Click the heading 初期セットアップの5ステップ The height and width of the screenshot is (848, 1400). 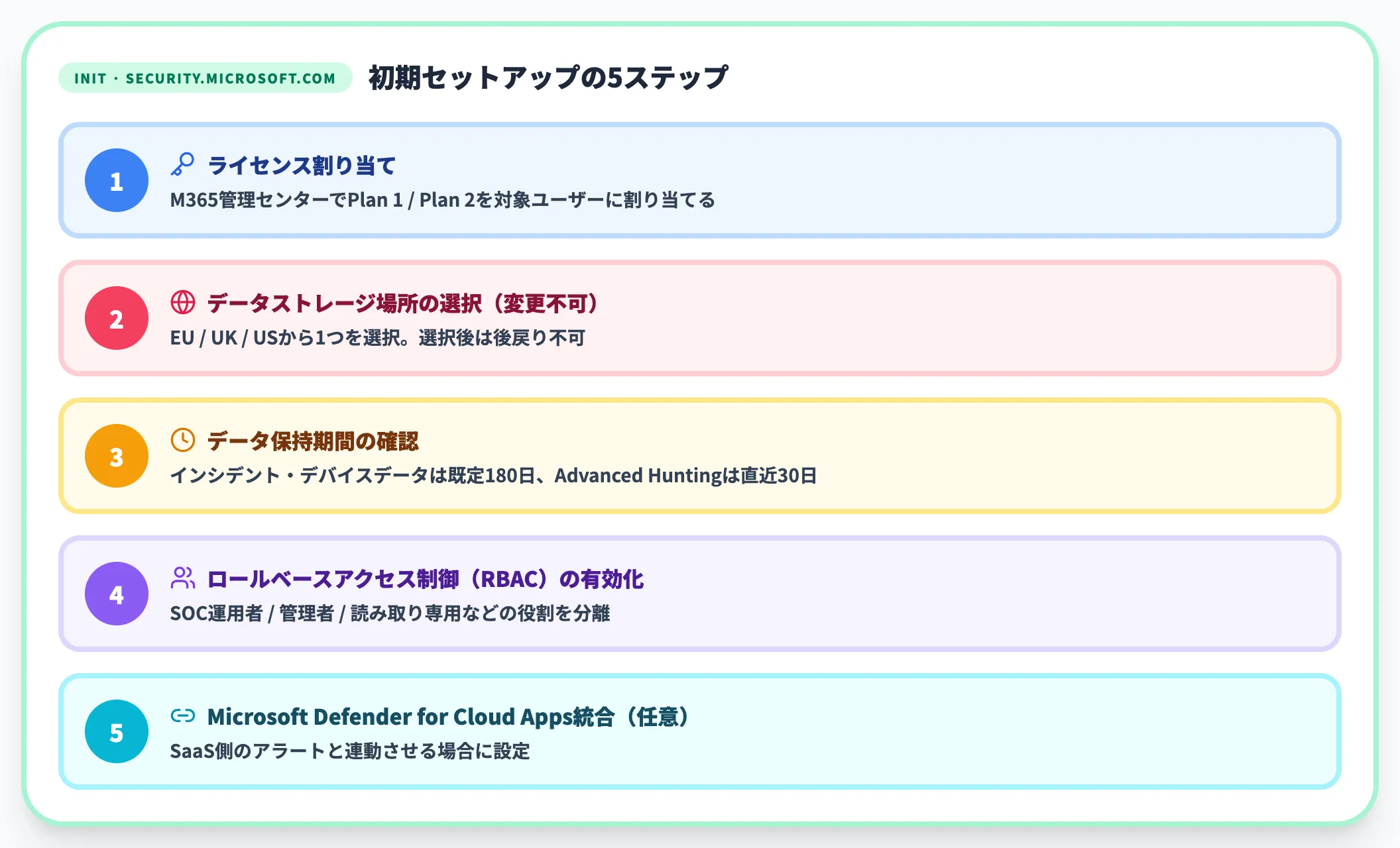click(x=548, y=78)
